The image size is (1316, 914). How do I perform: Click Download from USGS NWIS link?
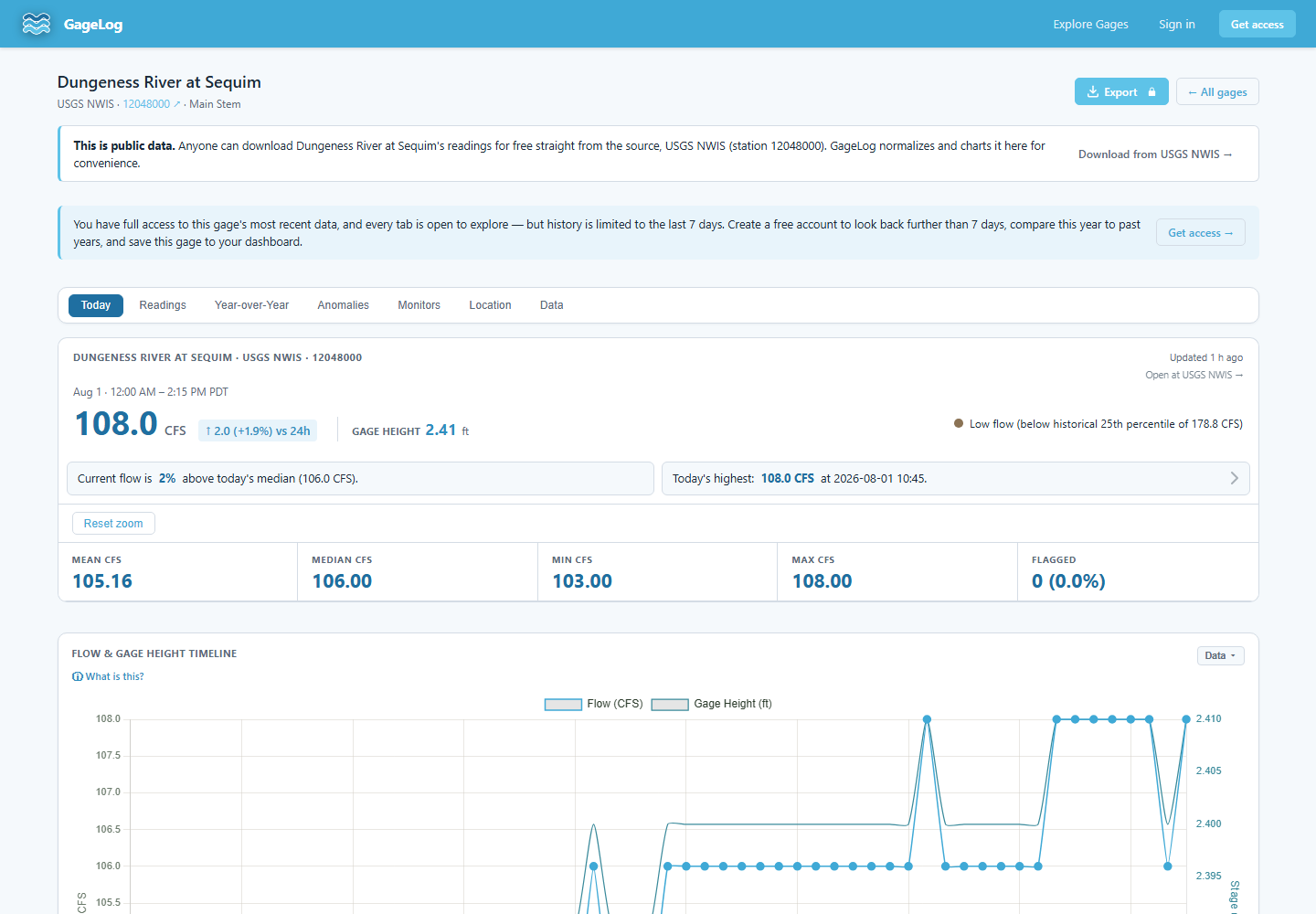click(x=1155, y=154)
